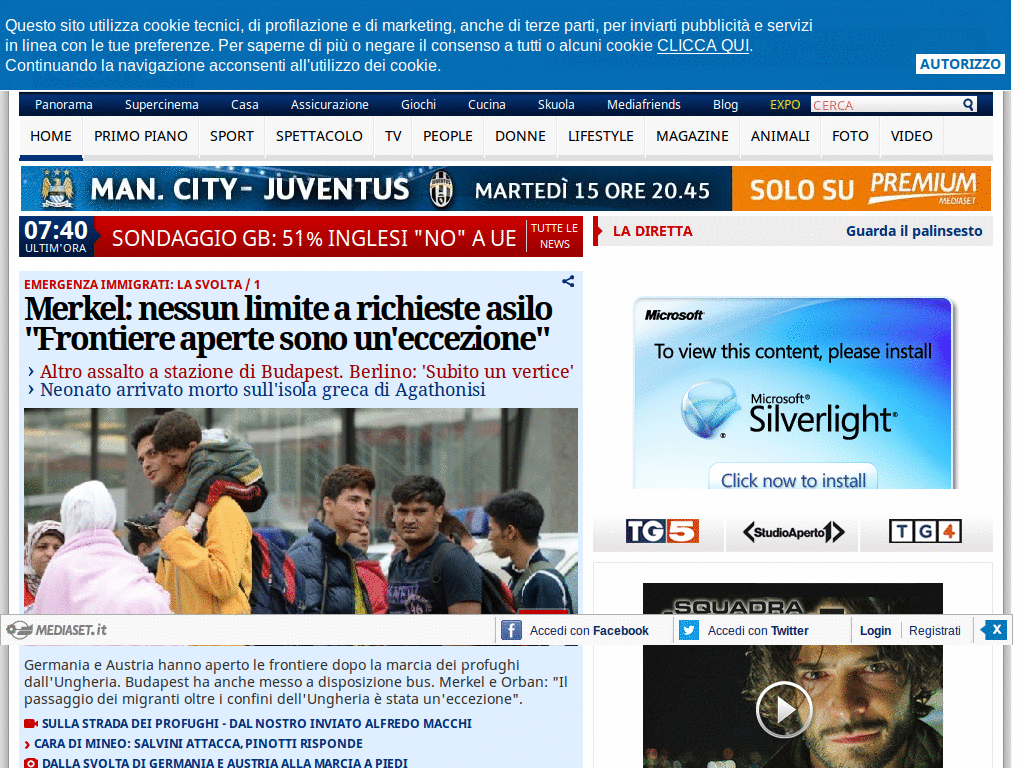Open Assicurazione in top bar
The image size is (1024, 768).
330,104
